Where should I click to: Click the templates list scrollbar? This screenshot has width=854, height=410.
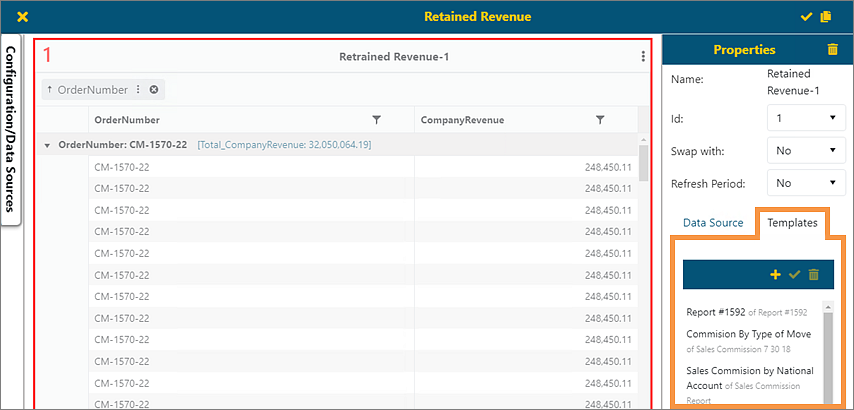[x=828, y=350]
